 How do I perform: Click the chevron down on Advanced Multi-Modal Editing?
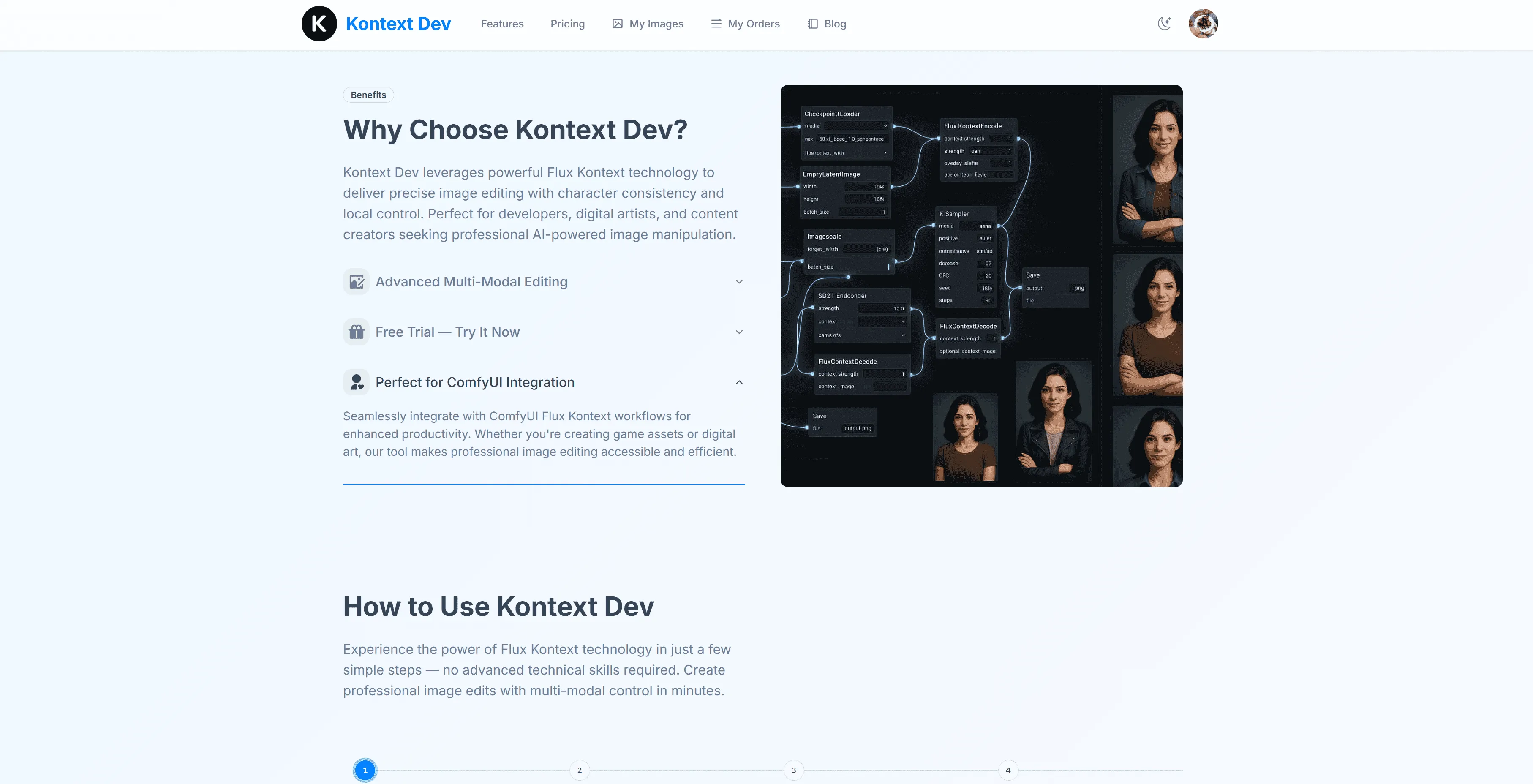[x=739, y=282]
